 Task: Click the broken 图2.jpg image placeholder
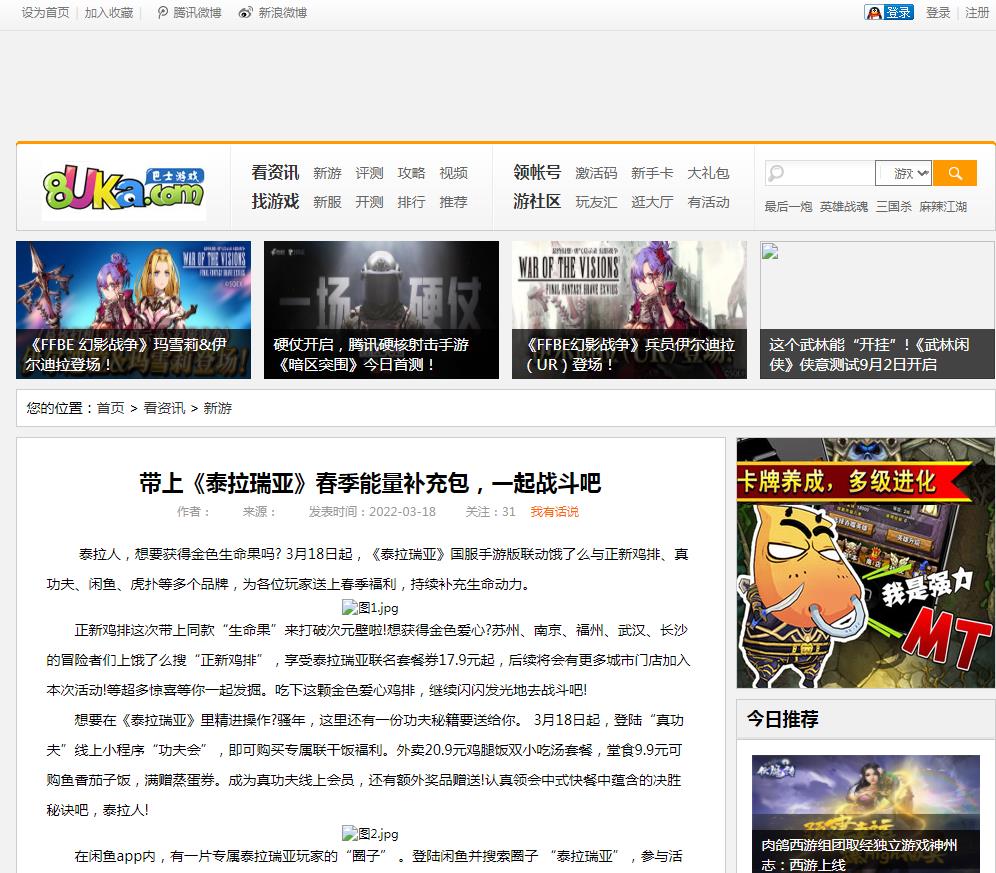[x=370, y=834]
